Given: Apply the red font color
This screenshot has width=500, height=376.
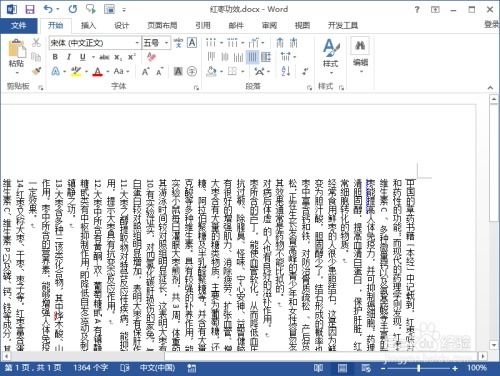Looking at the screenshot, I should pyautogui.click(x=98, y=71).
